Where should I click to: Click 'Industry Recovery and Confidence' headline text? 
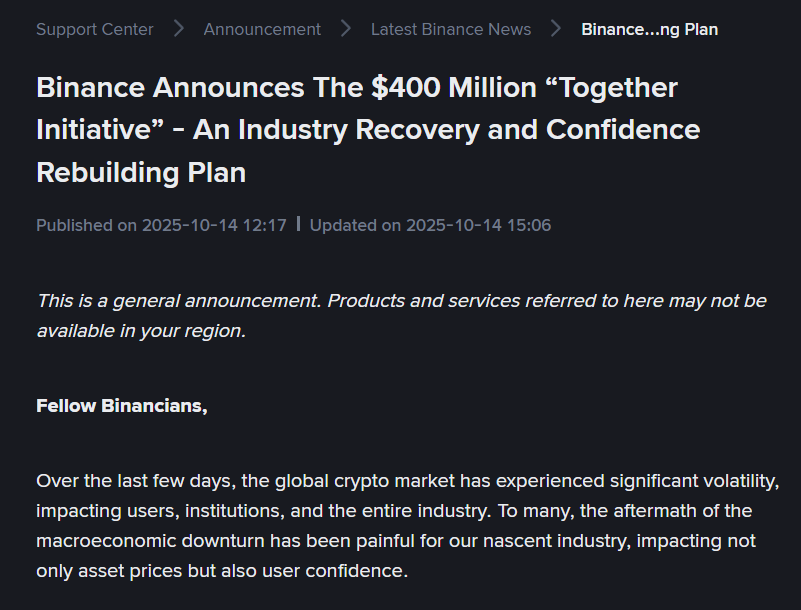[x=446, y=130]
